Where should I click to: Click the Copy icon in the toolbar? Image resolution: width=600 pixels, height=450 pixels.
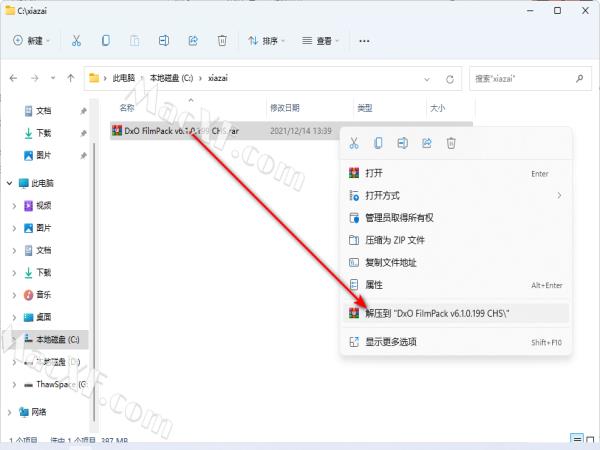pos(106,40)
